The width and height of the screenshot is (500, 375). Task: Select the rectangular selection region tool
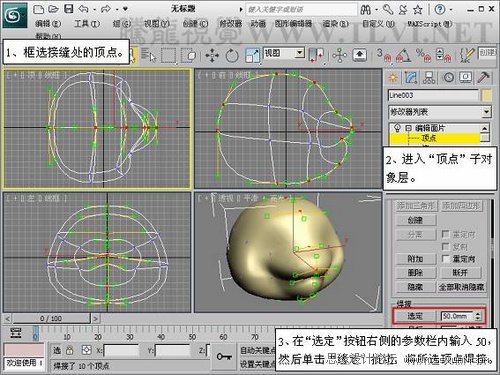click(x=168, y=55)
